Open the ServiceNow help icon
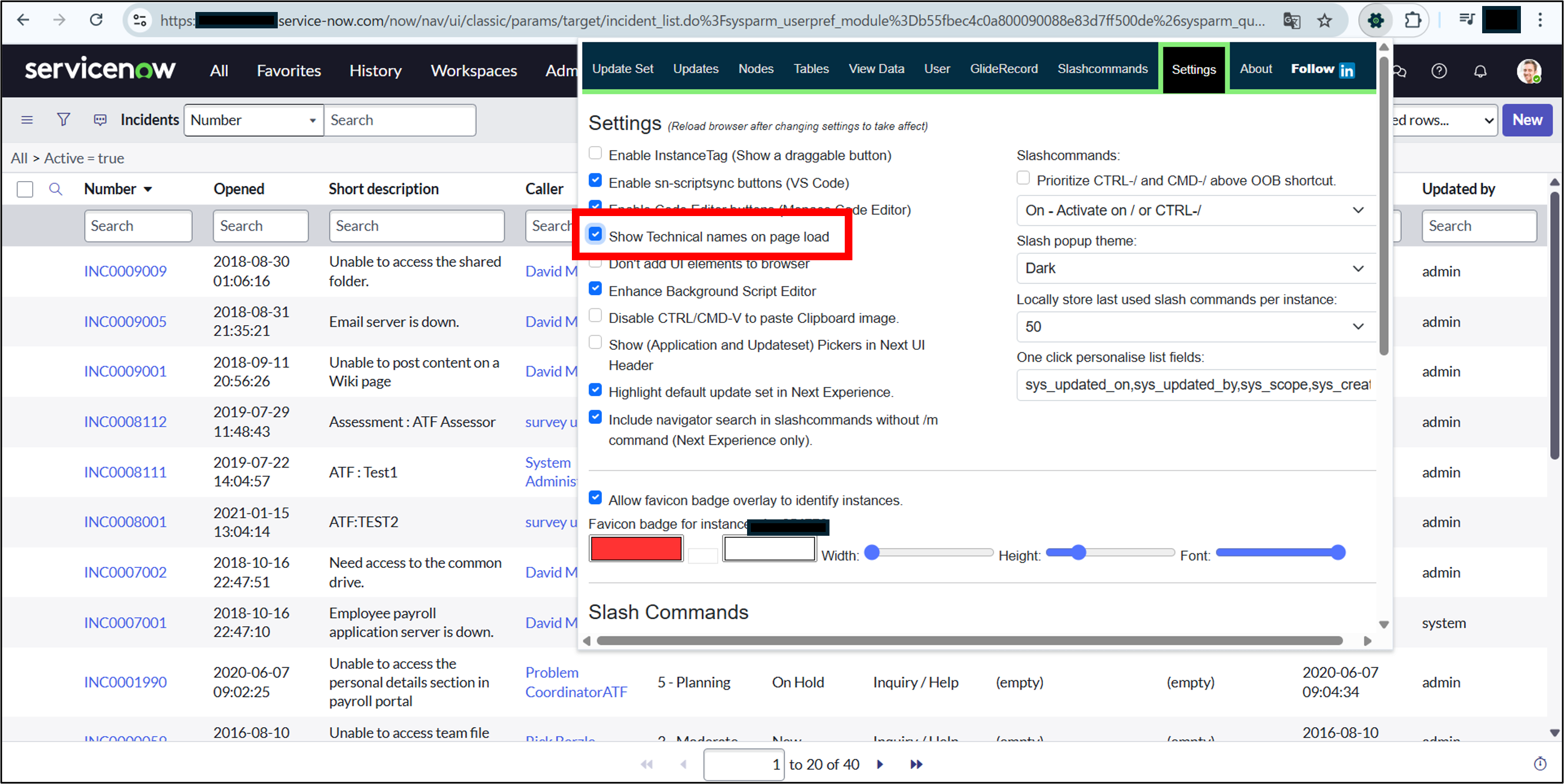 pos(1438,71)
